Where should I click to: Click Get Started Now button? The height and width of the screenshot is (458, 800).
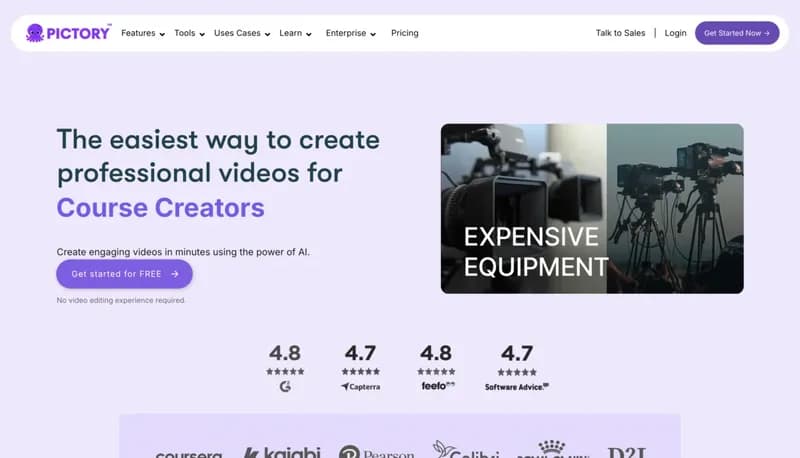point(737,33)
